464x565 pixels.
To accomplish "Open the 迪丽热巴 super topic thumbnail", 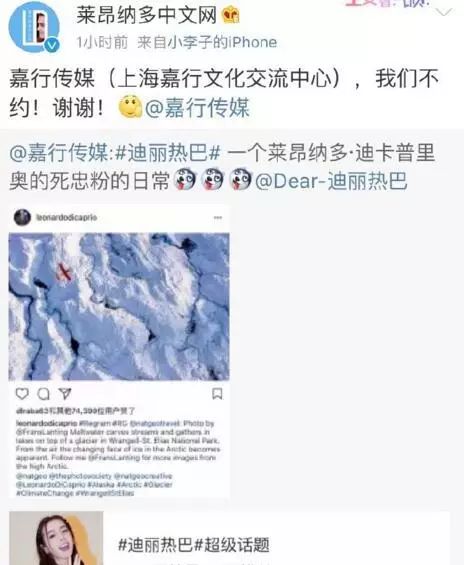I will tap(56, 538).
